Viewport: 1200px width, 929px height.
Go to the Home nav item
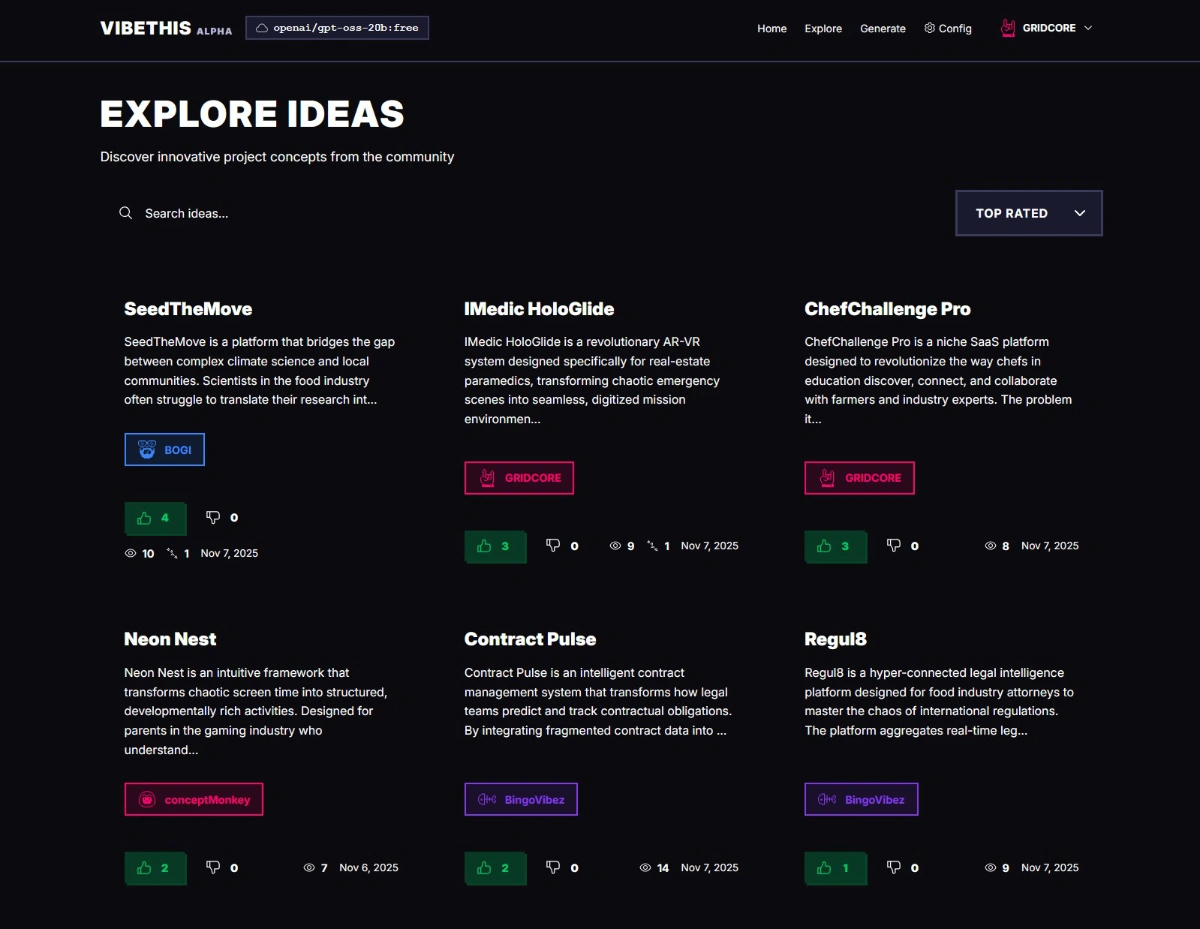[x=771, y=29]
